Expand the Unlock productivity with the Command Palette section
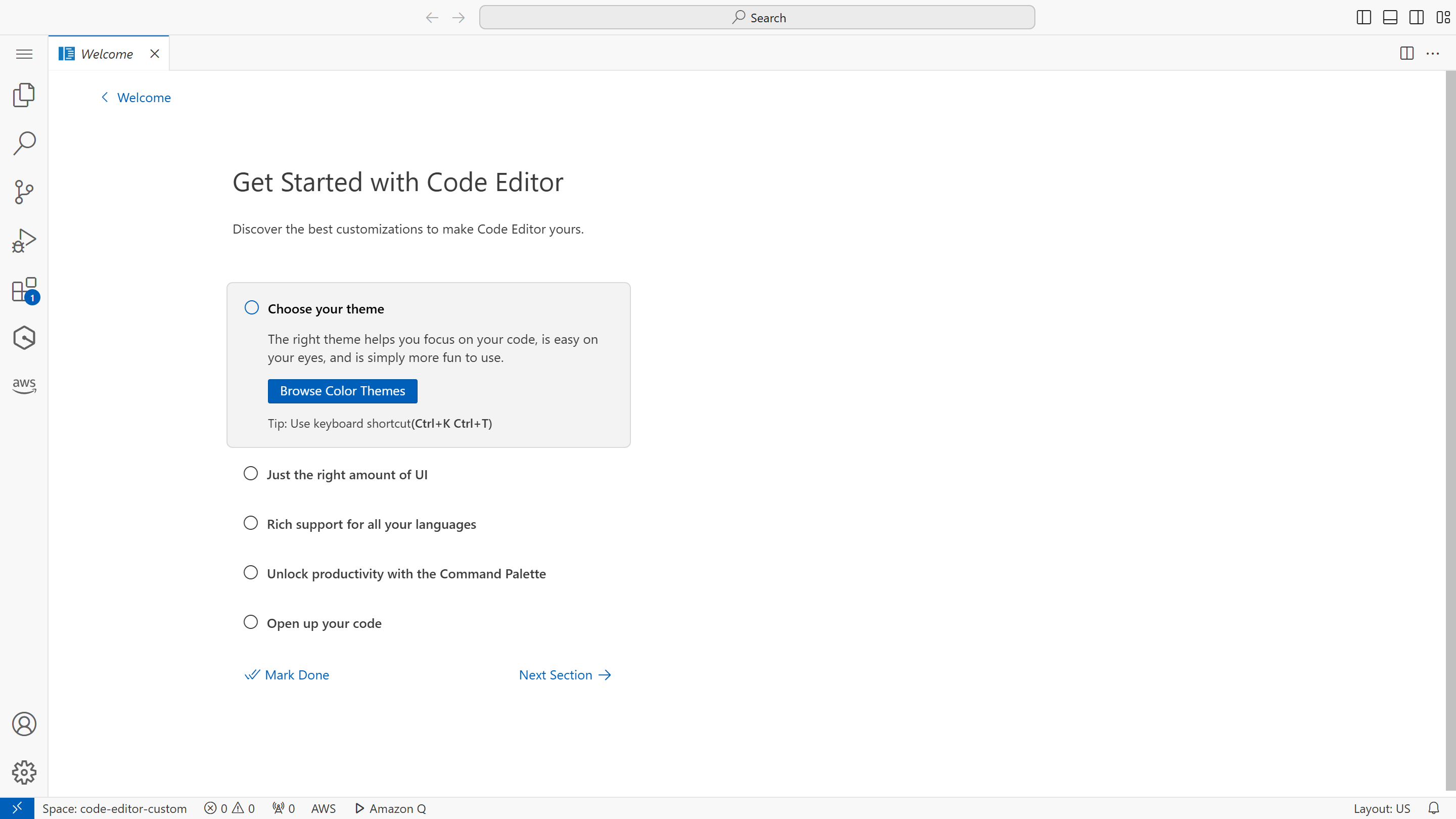 [x=250, y=572]
